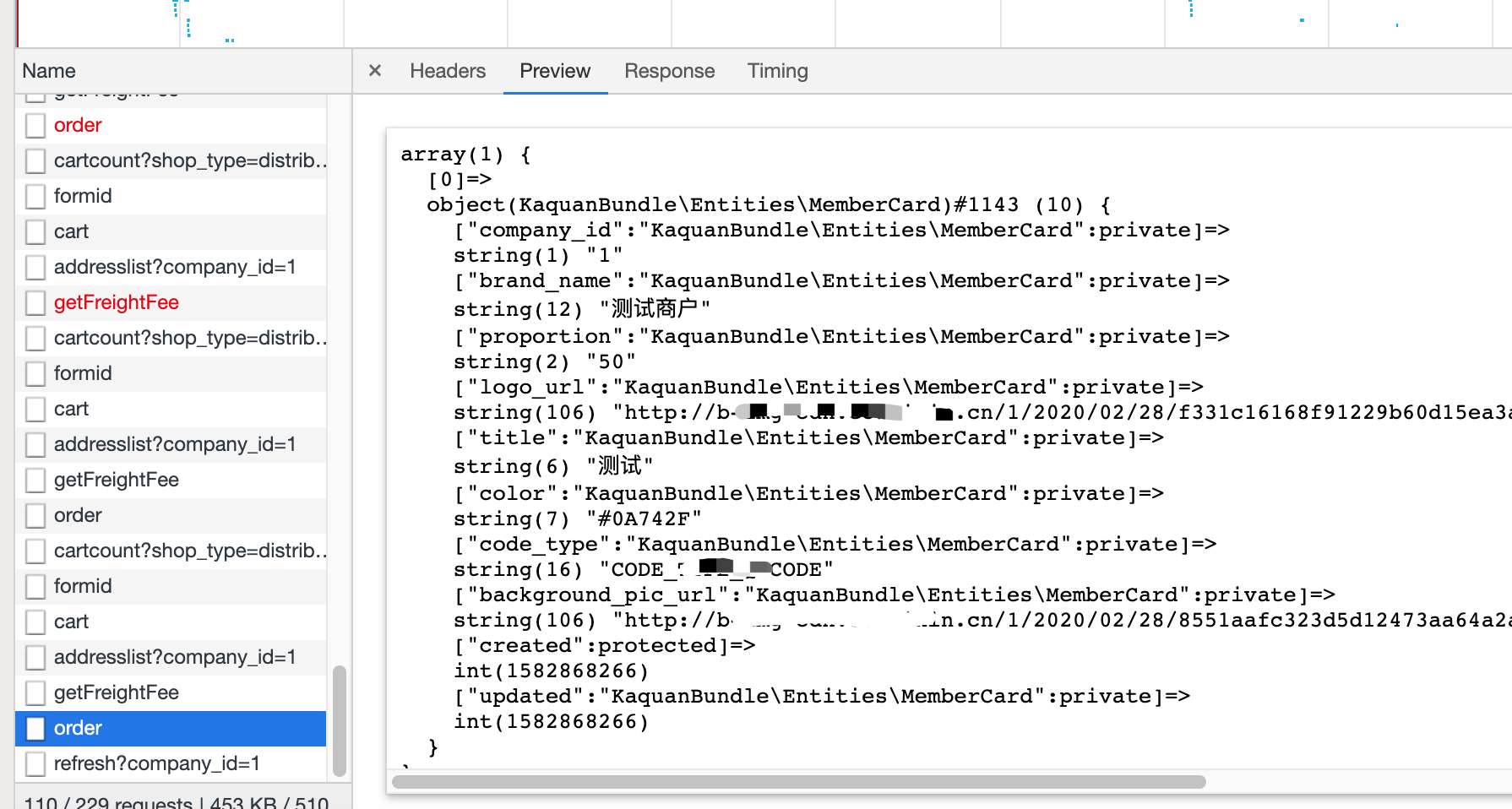The width and height of the screenshot is (1512, 809).
Task: Select the unselected black order request
Action: pos(78,515)
